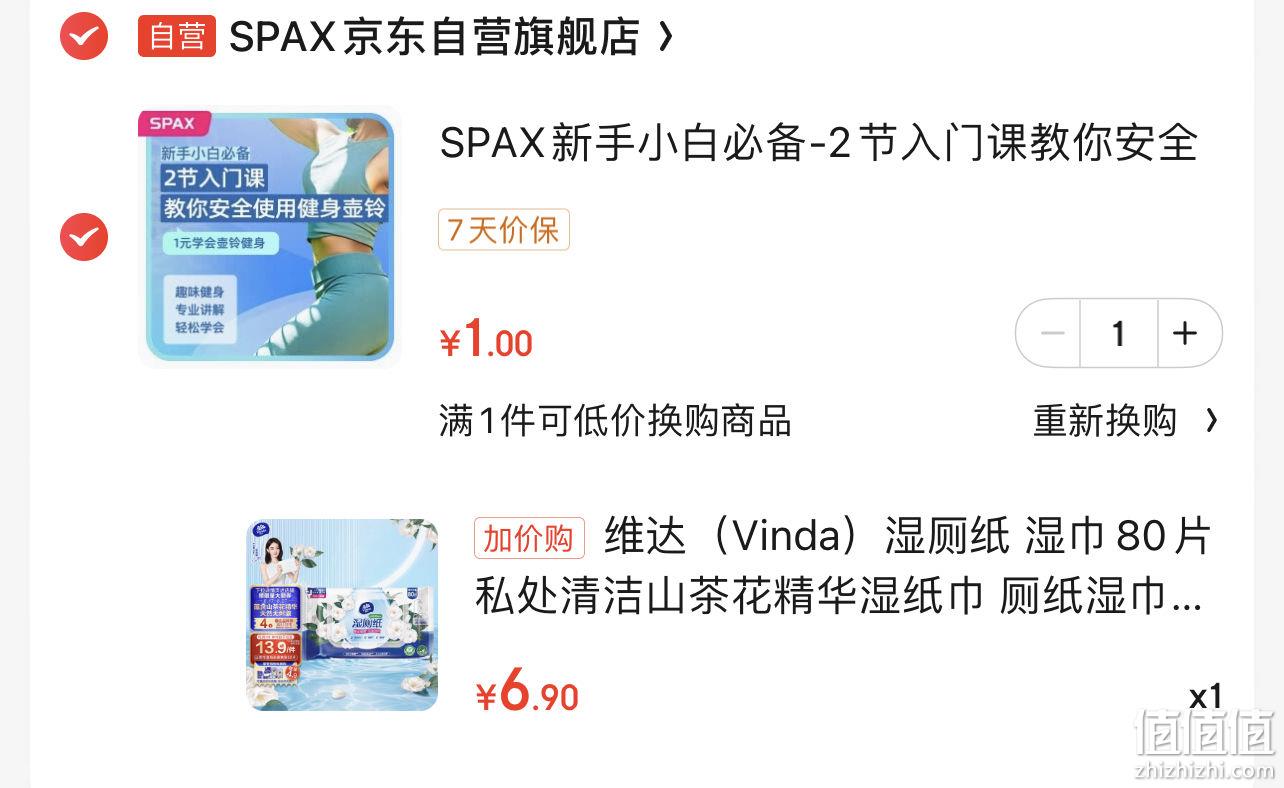Decrease quantity with the minus button
This screenshot has height=788, width=1284.
point(1051,333)
